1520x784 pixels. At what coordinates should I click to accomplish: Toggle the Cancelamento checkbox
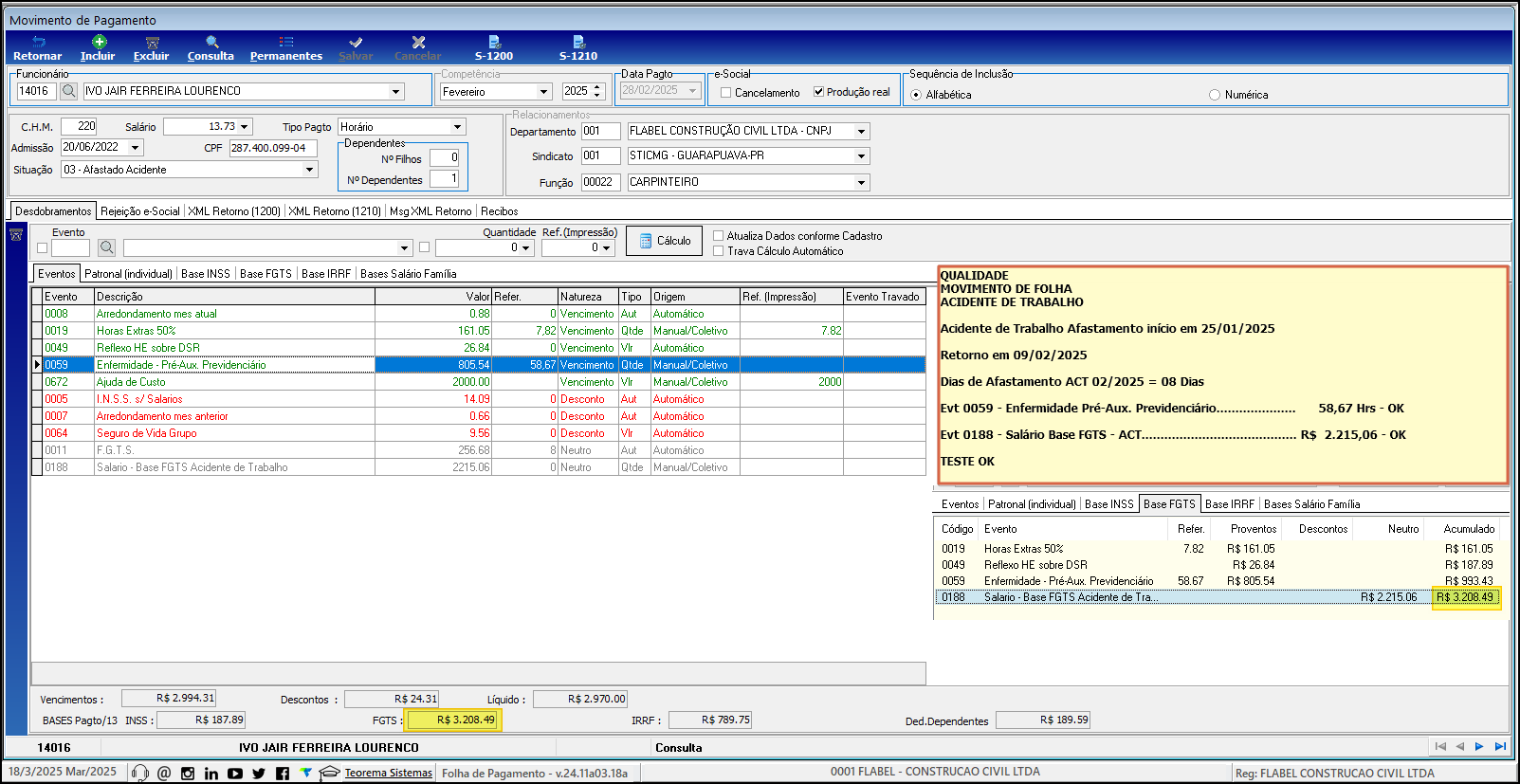tap(725, 93)
